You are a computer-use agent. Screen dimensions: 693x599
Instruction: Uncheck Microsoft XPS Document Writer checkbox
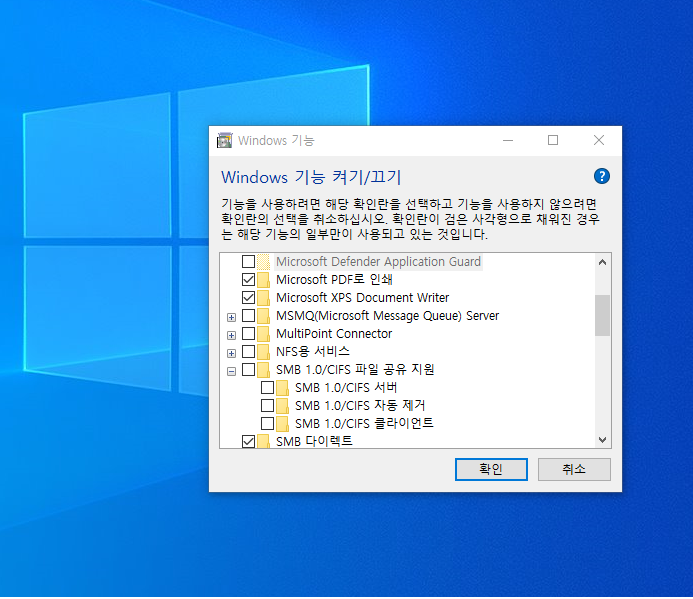click(x=248, y=298)
